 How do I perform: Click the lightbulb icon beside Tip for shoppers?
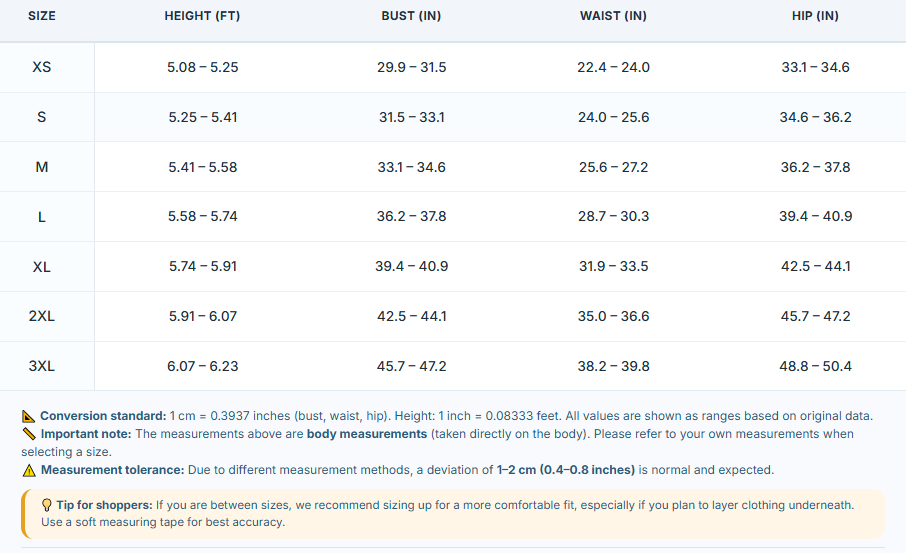[47, 505]
